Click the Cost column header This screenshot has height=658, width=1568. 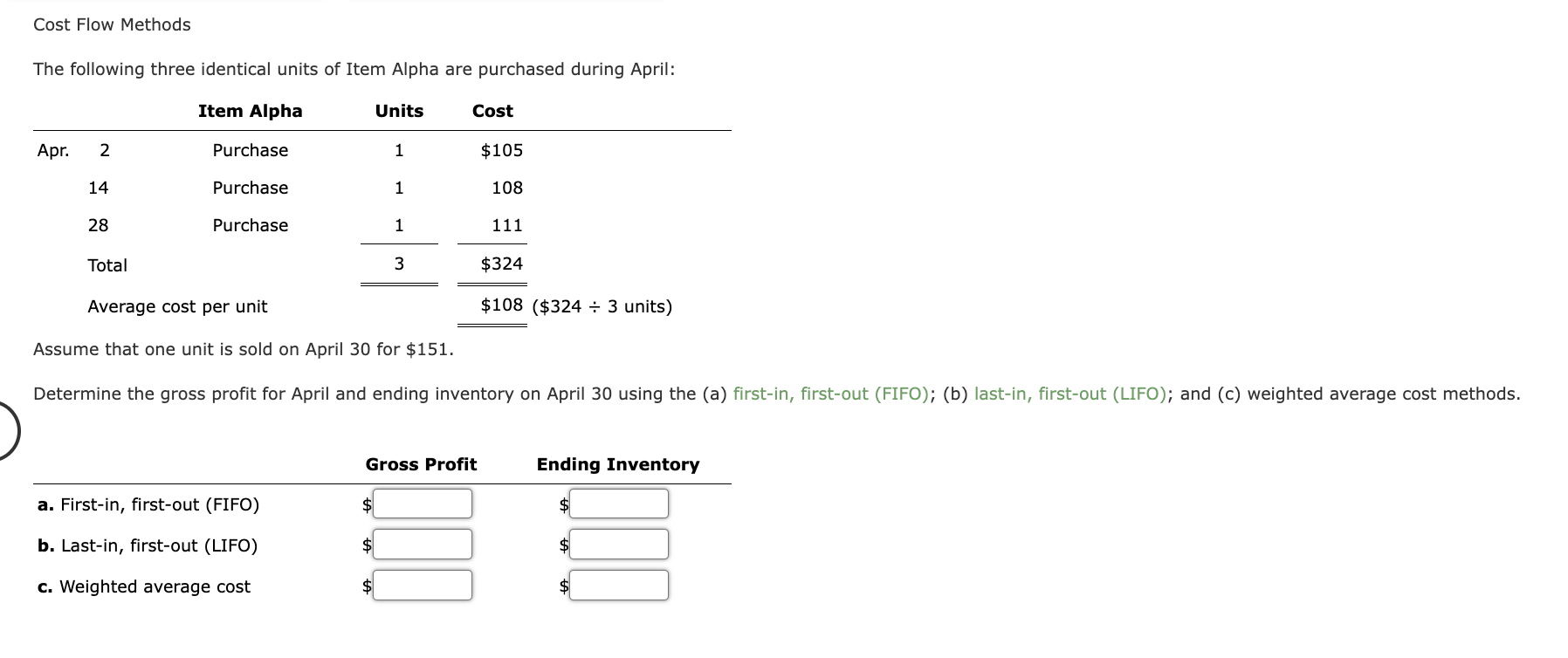[492, 110]
